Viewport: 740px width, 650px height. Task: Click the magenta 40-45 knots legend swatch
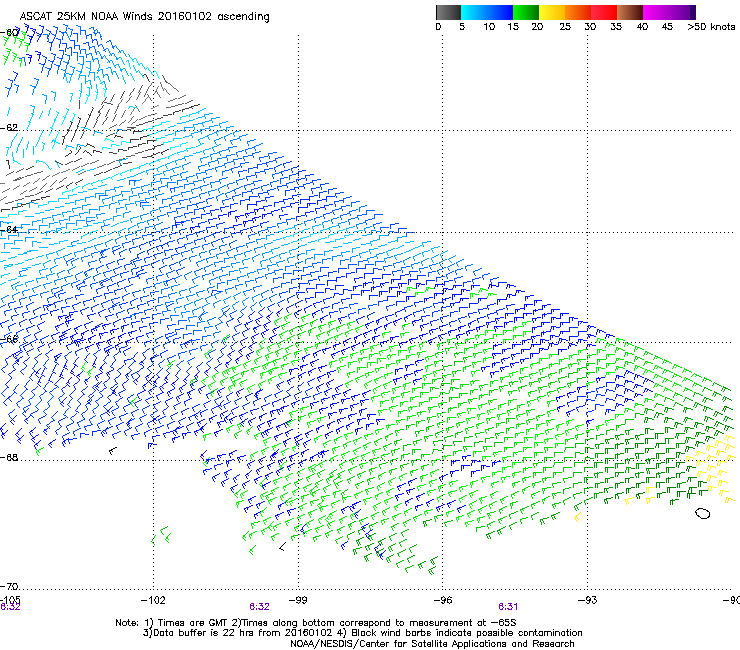coord(656,12)
